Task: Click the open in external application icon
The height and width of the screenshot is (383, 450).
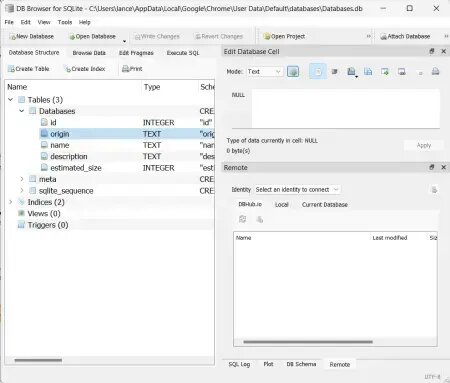Action: (351, 71)
